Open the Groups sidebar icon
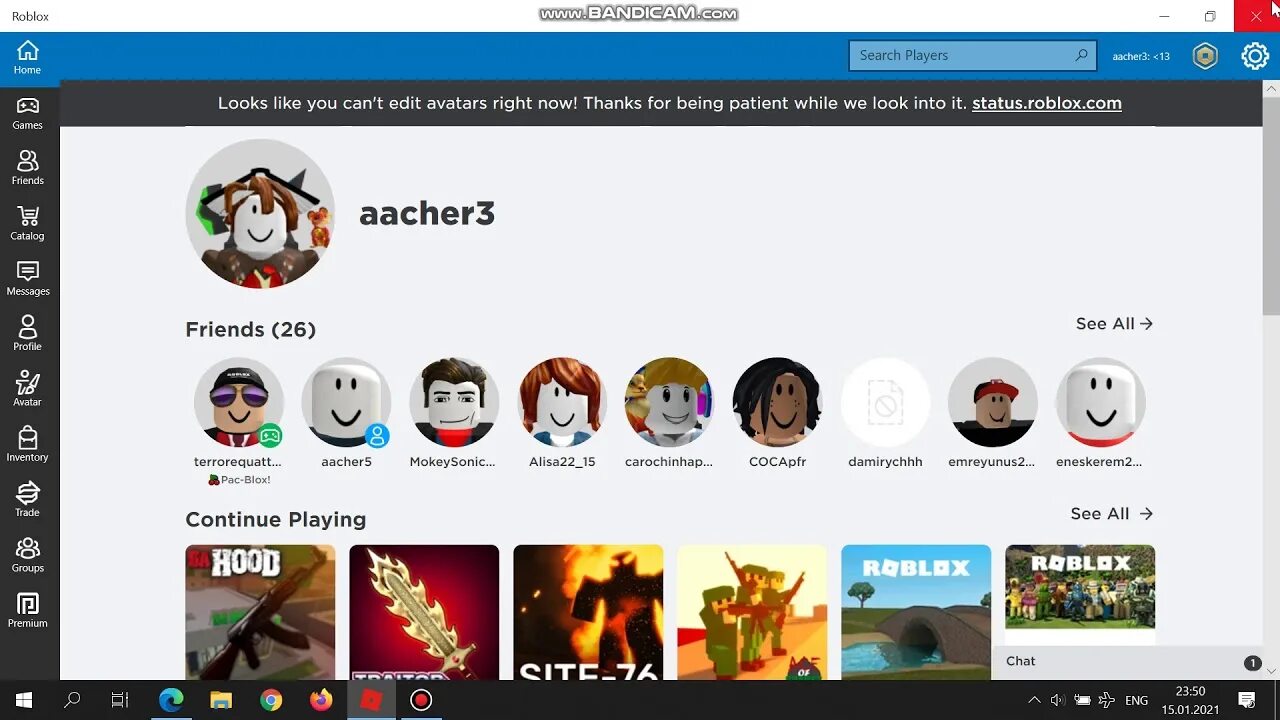1280x720 pixels. [x=27, y=555]
